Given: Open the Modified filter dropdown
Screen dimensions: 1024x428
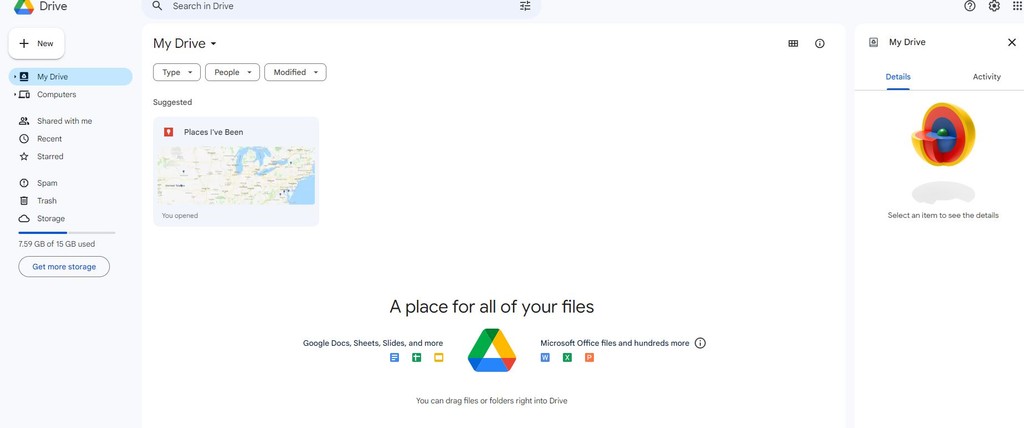Looking at the screenshot, I should coord(295,72).
